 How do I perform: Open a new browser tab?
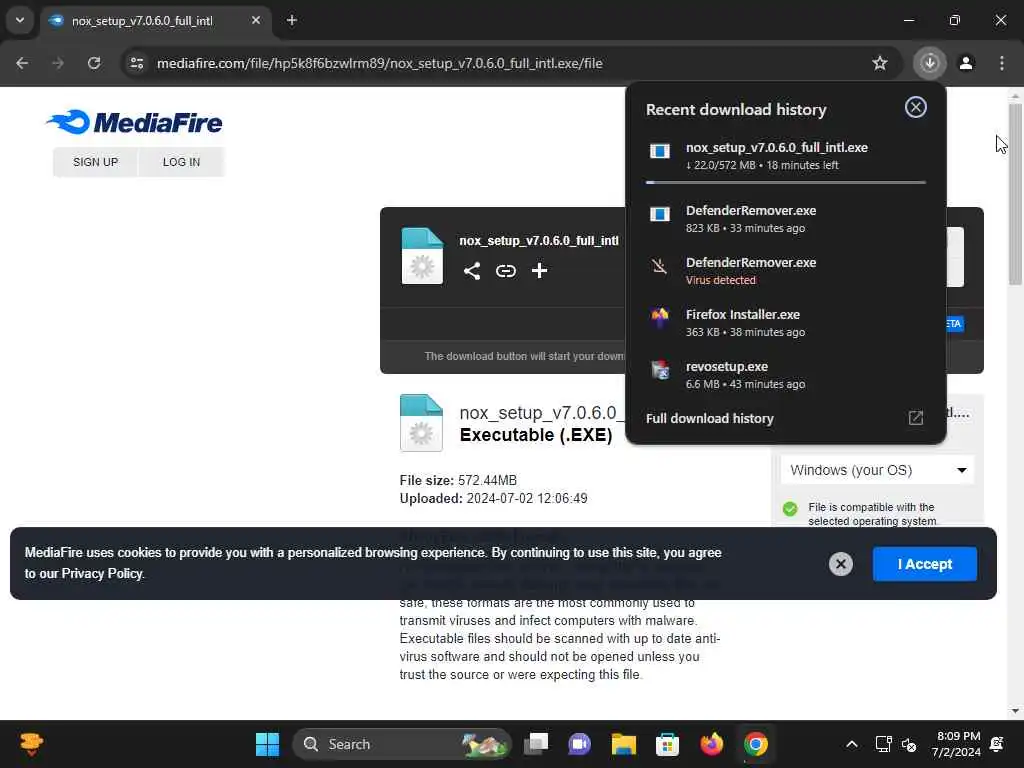pos(292,20)
